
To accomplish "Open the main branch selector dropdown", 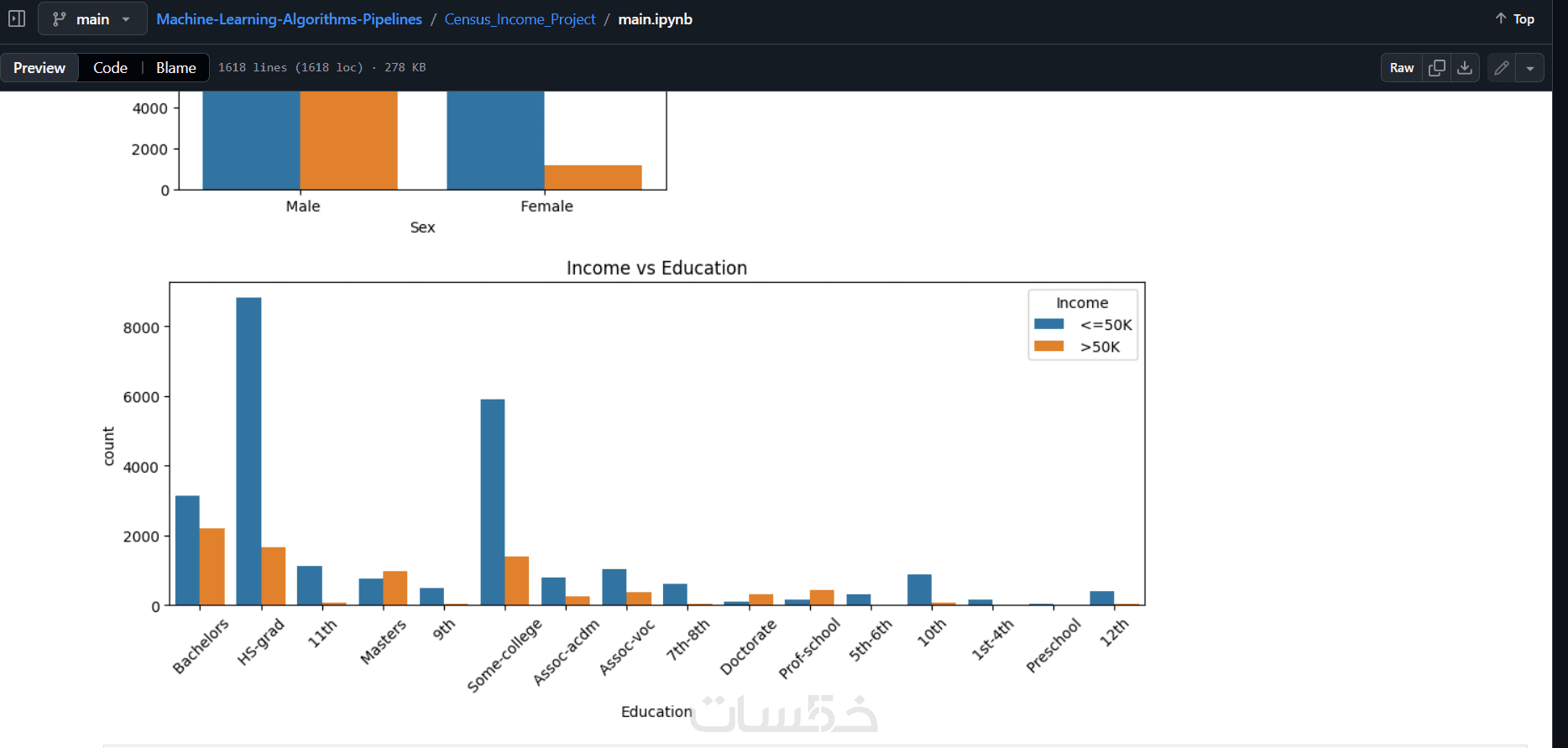I will tap(92, 19).
